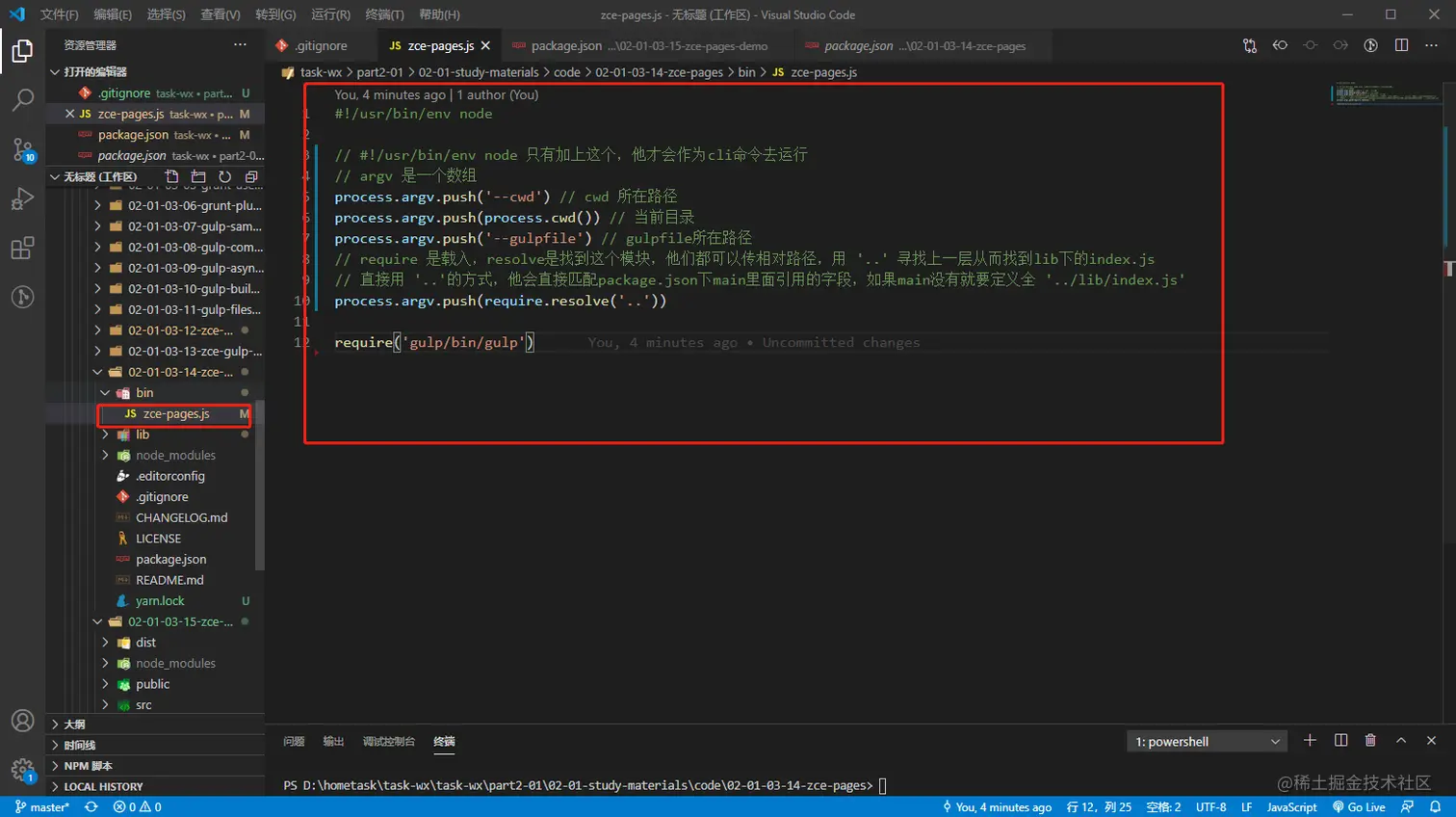Viewport: 1456px width, 817px height.
Task: Click Go Live in status bar
Action: click(x=1359, y=807)
